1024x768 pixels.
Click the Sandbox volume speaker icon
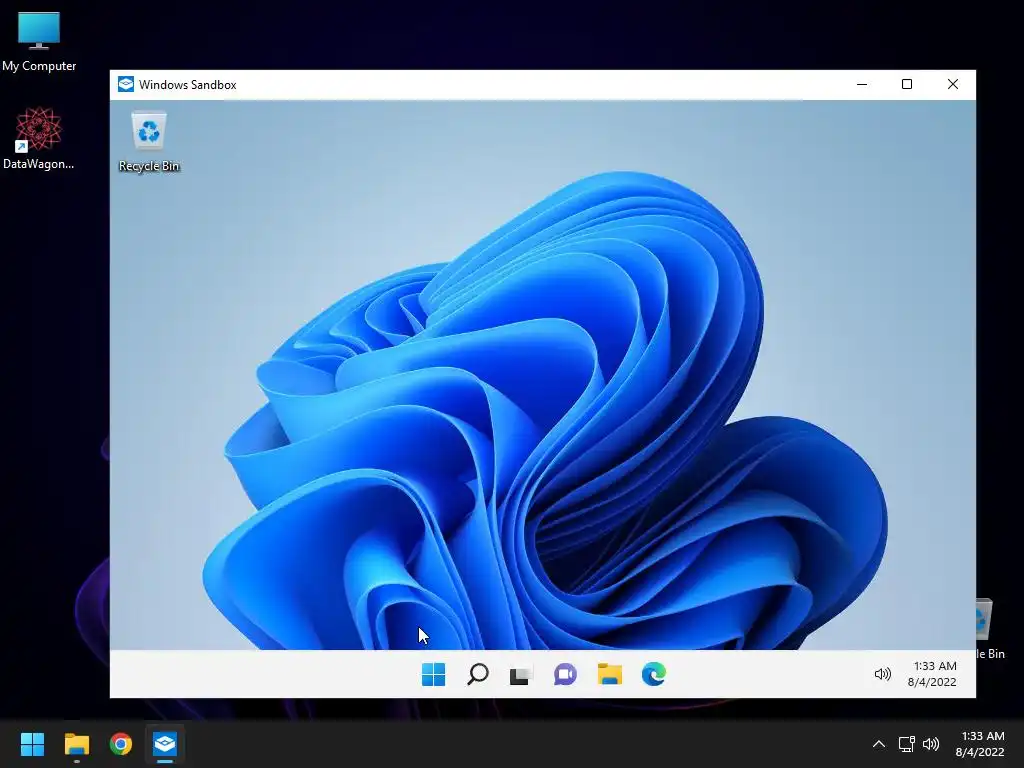pyautogui.click(x=882, y=674)
